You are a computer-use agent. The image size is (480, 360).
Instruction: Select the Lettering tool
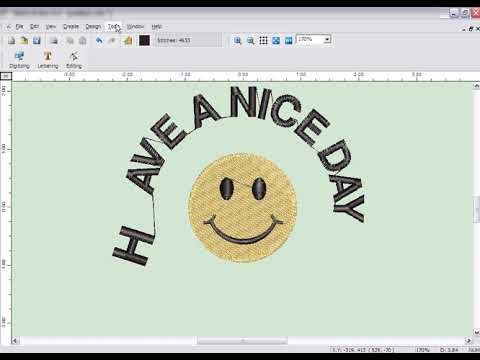pyautogui.click(x=48, y=60)
